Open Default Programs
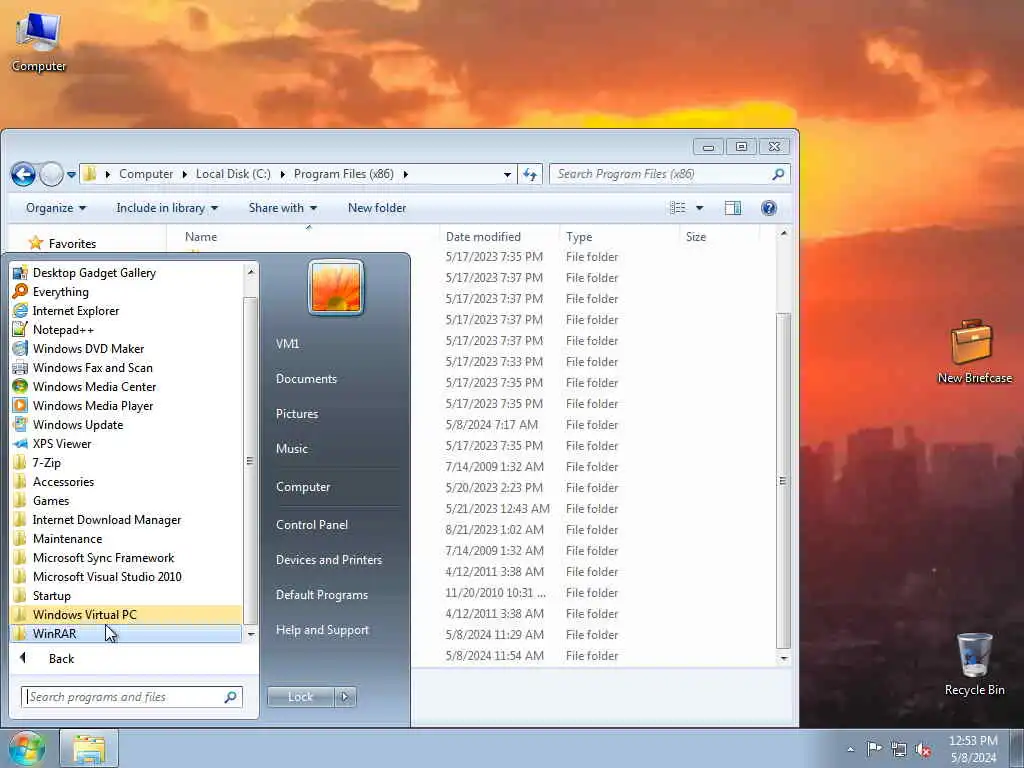This screenshot has width=1024, height=768. coord(321,595)
